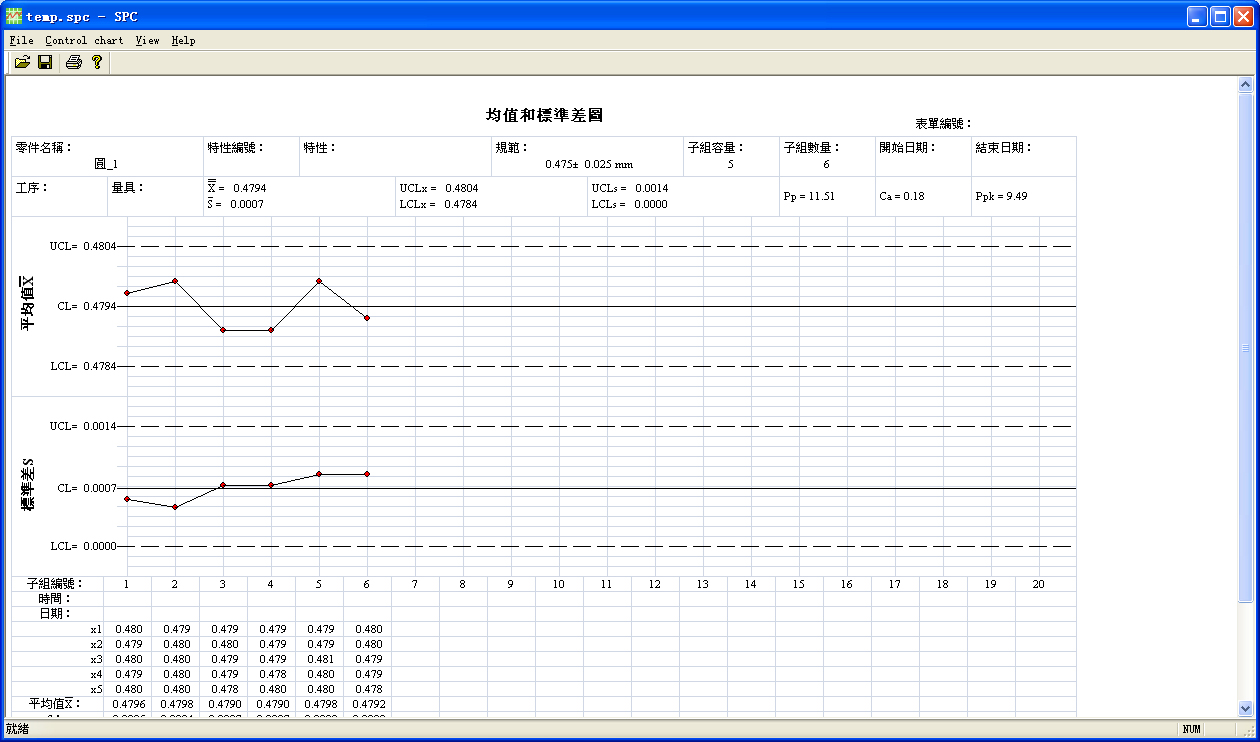Click subgroup number 10 column header
This screenshot has height=742, width=1260.
[x=558, y=584]
